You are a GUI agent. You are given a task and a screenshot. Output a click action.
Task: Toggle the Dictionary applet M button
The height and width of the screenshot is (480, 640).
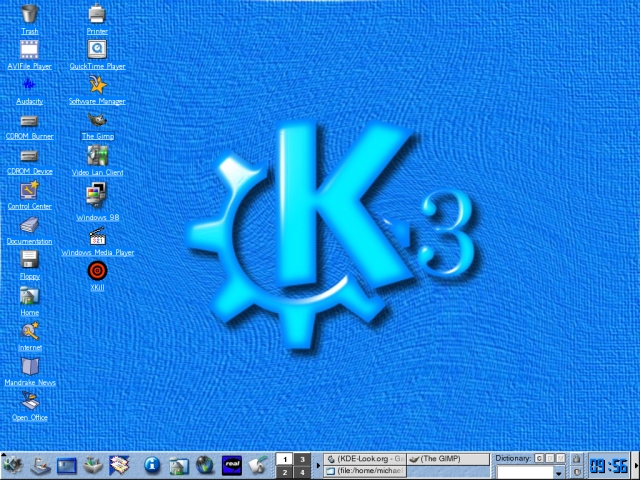click(x=561, y=458)
